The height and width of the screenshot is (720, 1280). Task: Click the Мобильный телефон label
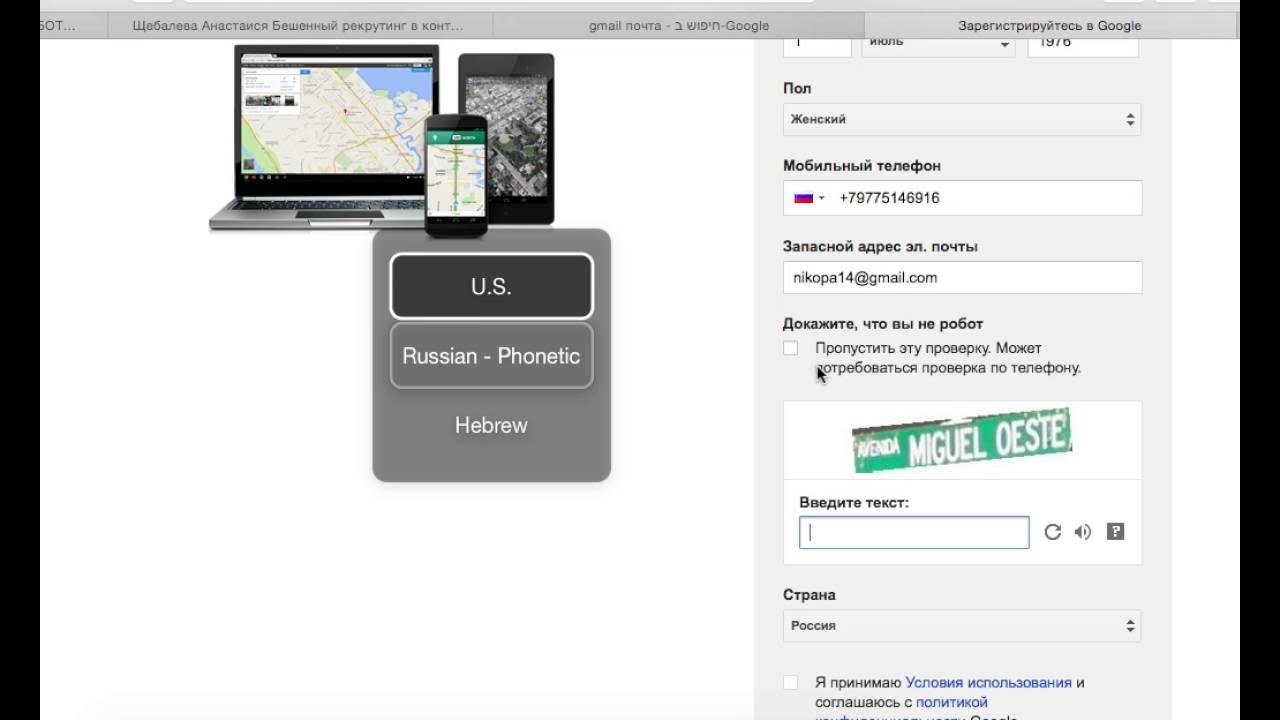click(x=862, y=166)
